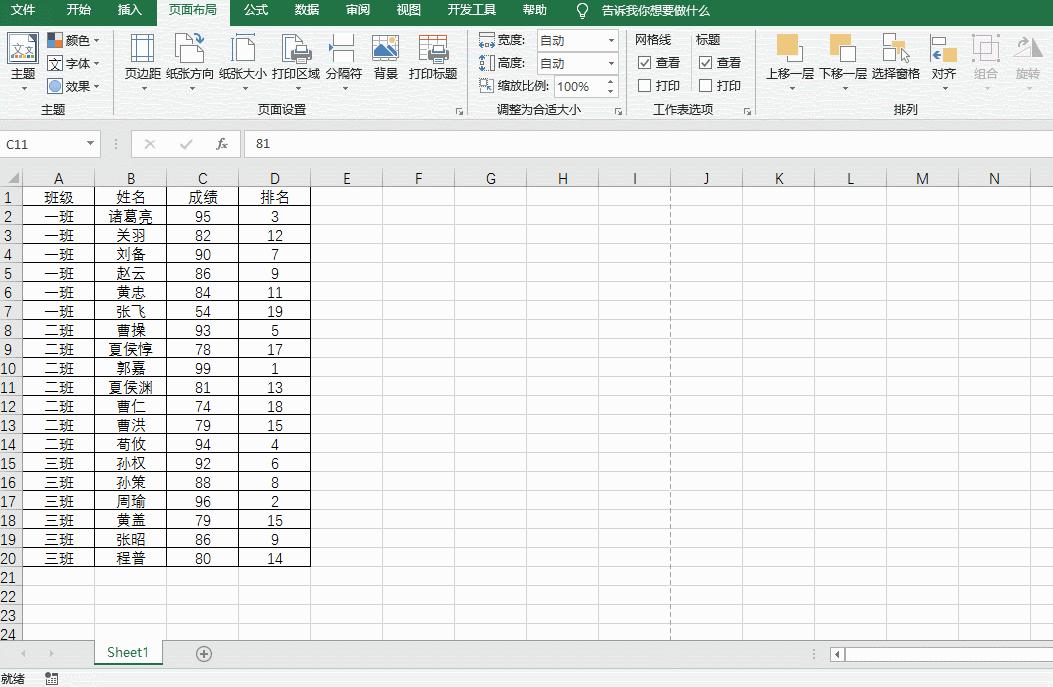This screenshot has width=1053, height=687.
Task: Enable 打印 checkbox under 标题
Action: 706,85
